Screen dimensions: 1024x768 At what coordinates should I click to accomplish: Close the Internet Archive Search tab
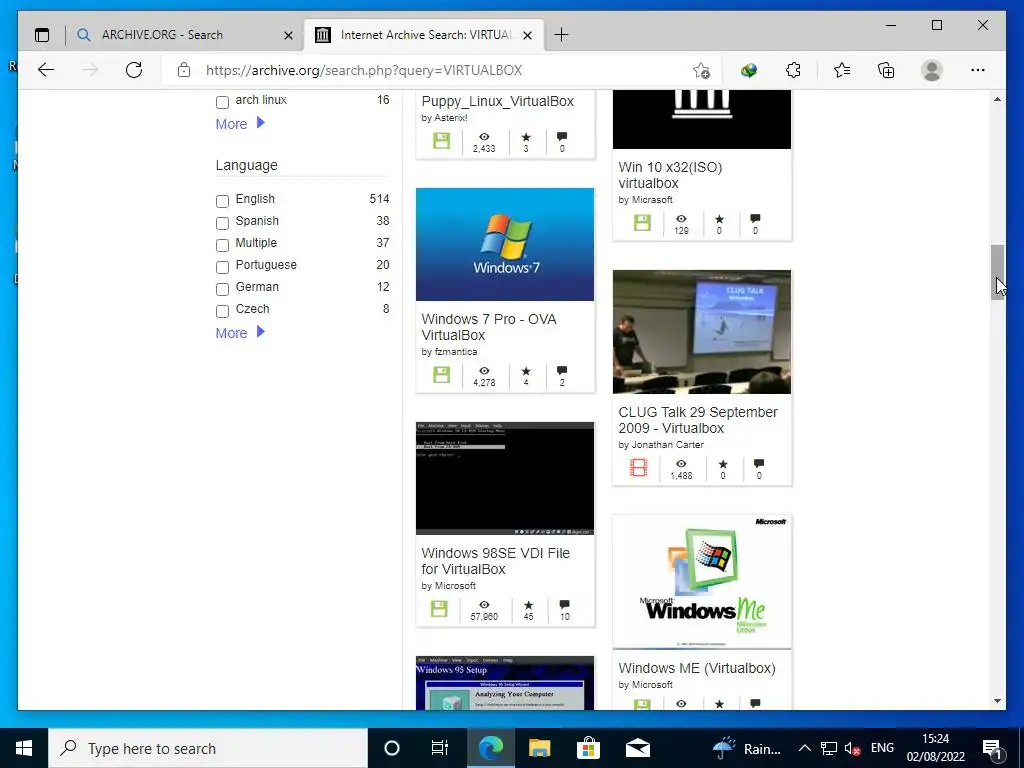(x=528, y=35)
